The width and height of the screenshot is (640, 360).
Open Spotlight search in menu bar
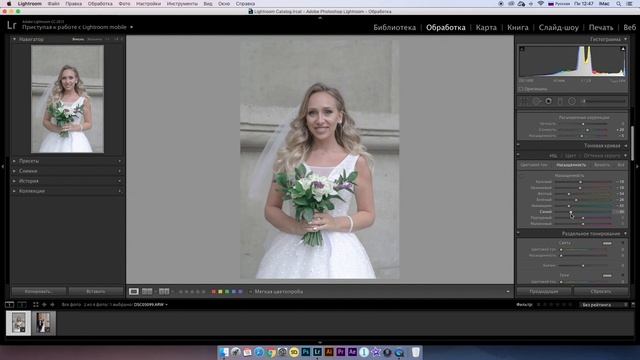click(x=619, y=4)
